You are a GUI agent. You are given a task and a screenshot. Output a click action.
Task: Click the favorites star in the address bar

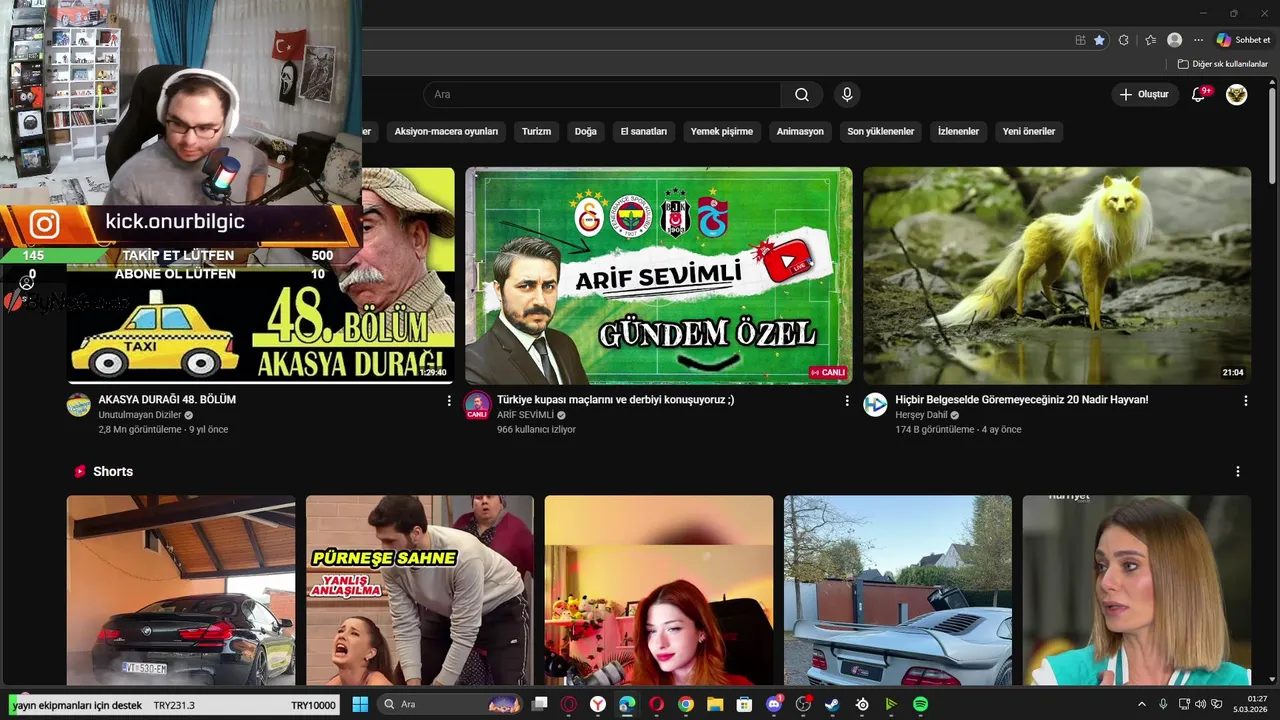tap(1100, 40)
